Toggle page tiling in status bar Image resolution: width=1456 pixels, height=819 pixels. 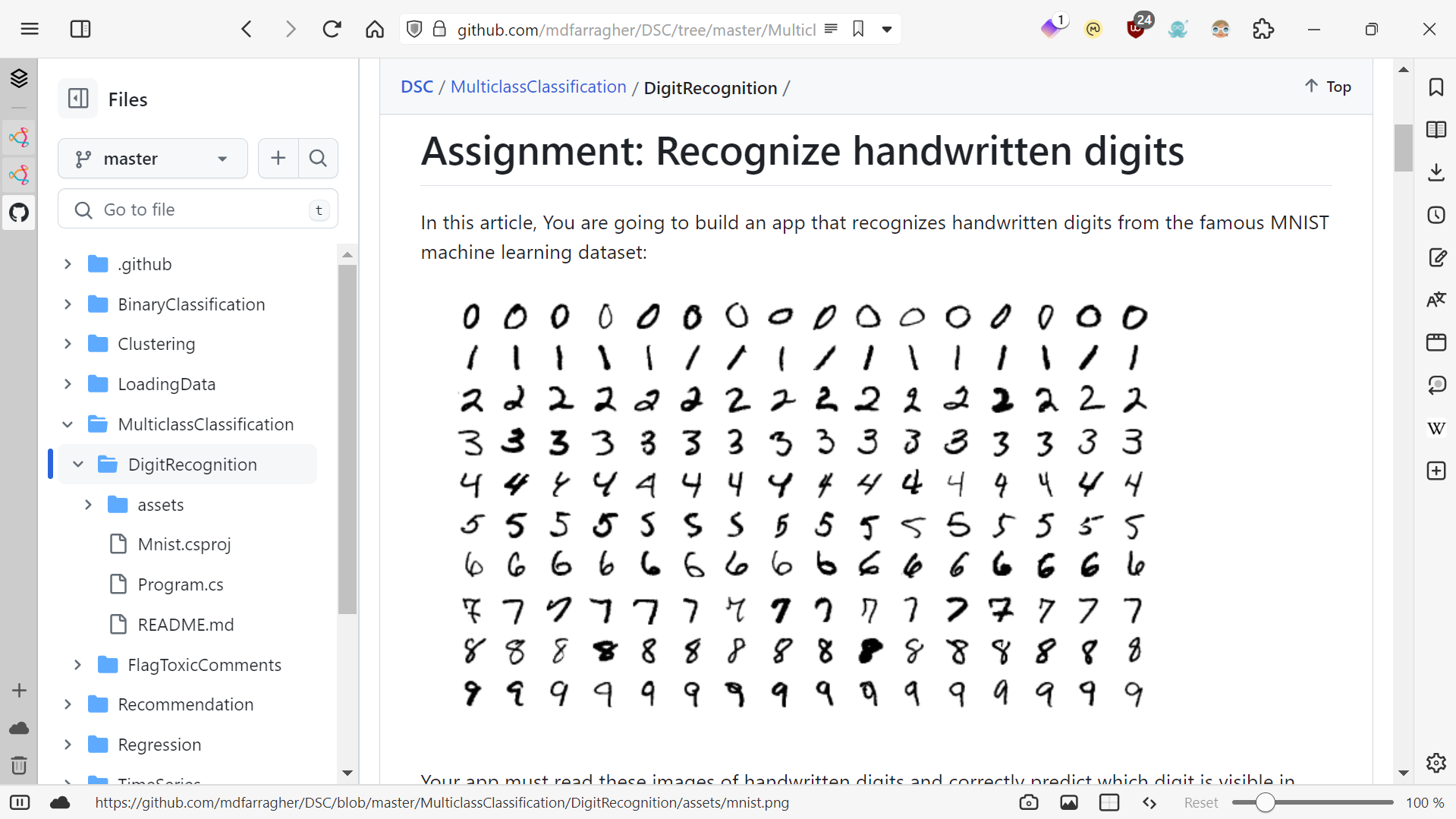point(1109,802)
